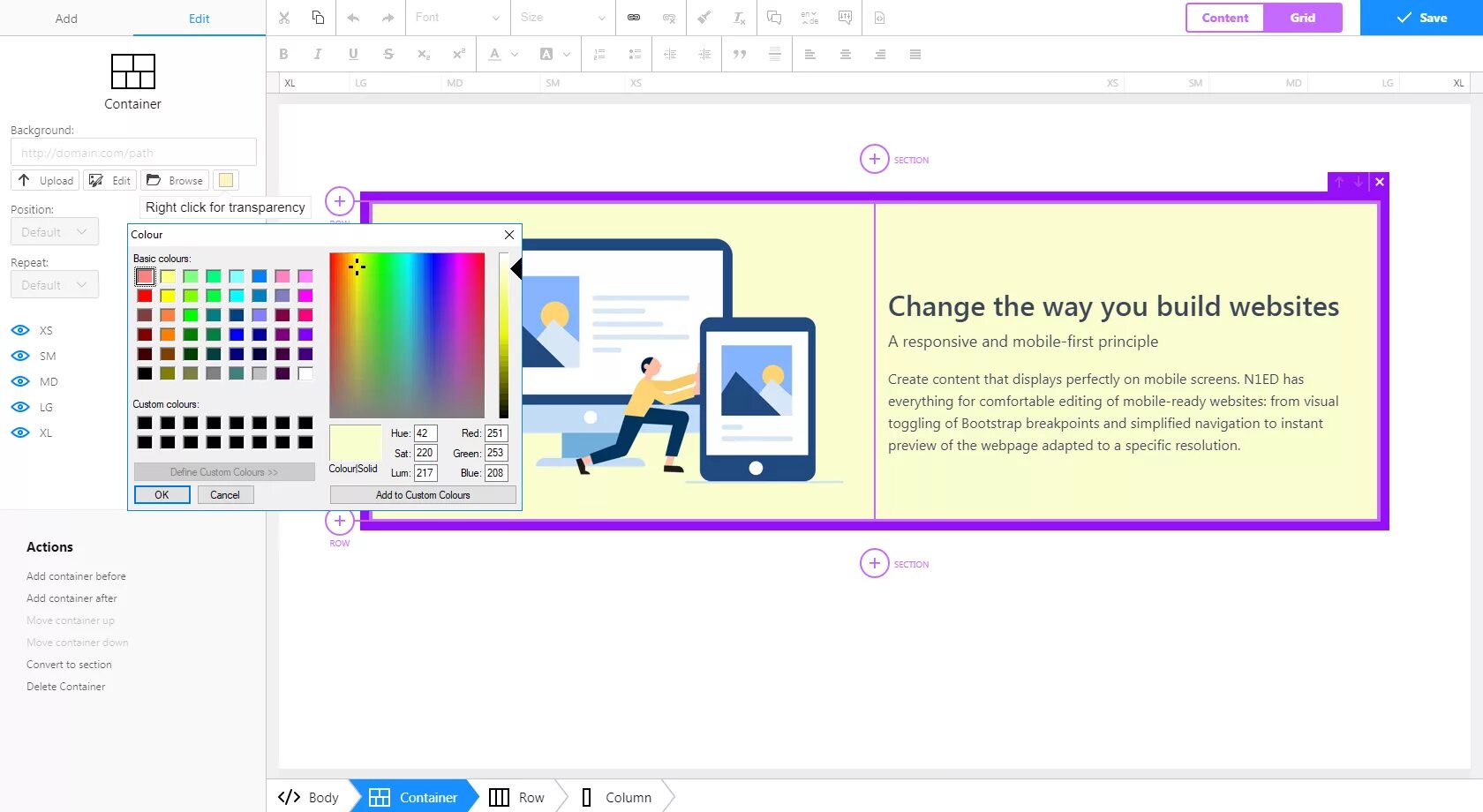Switch to Content mode
Screen dimensions: 1483x812
pos(1225,18)
